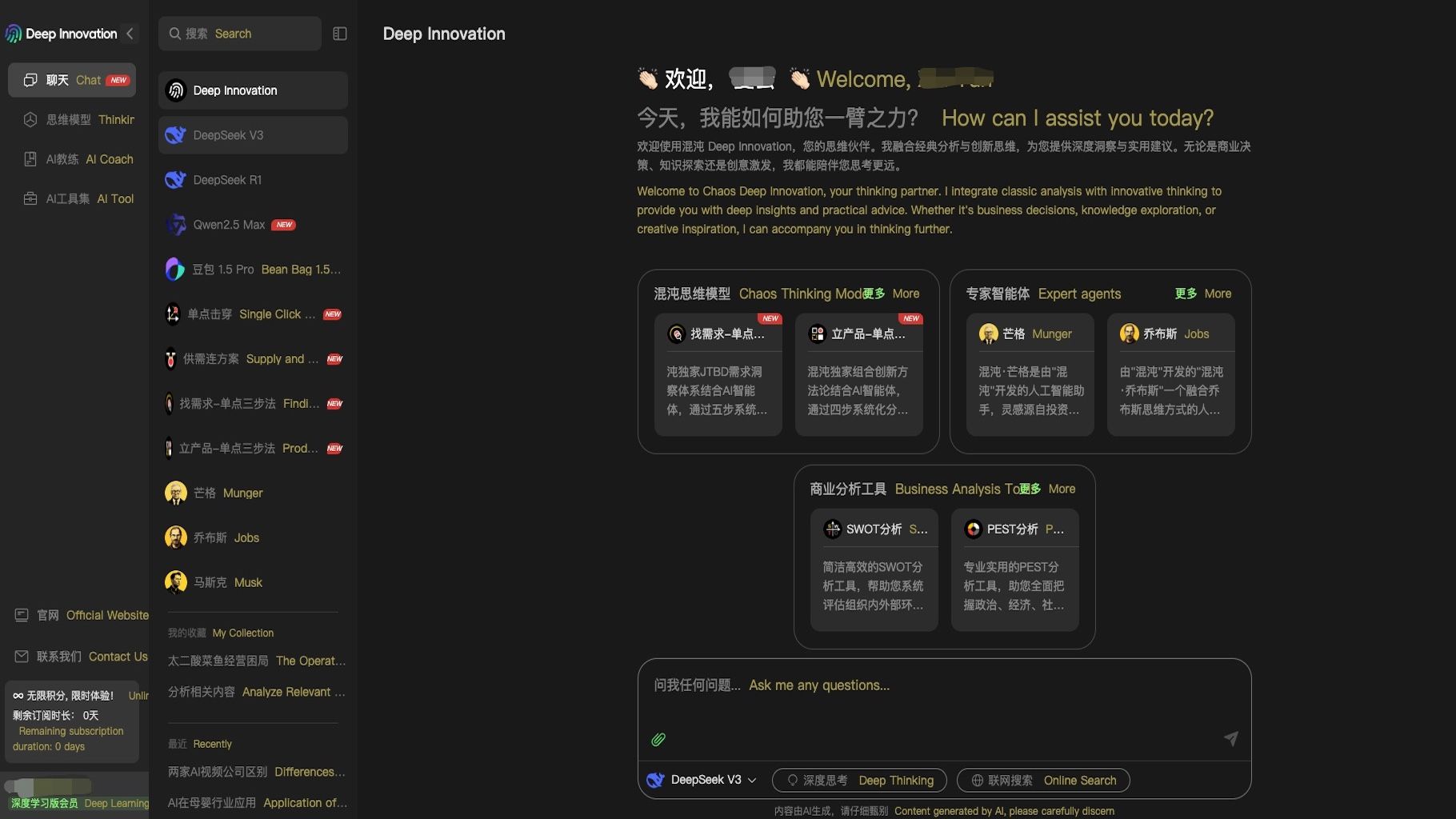Click the search magnifier icon
This screenshot has width=1456, height=819.
tap(174, 34)
